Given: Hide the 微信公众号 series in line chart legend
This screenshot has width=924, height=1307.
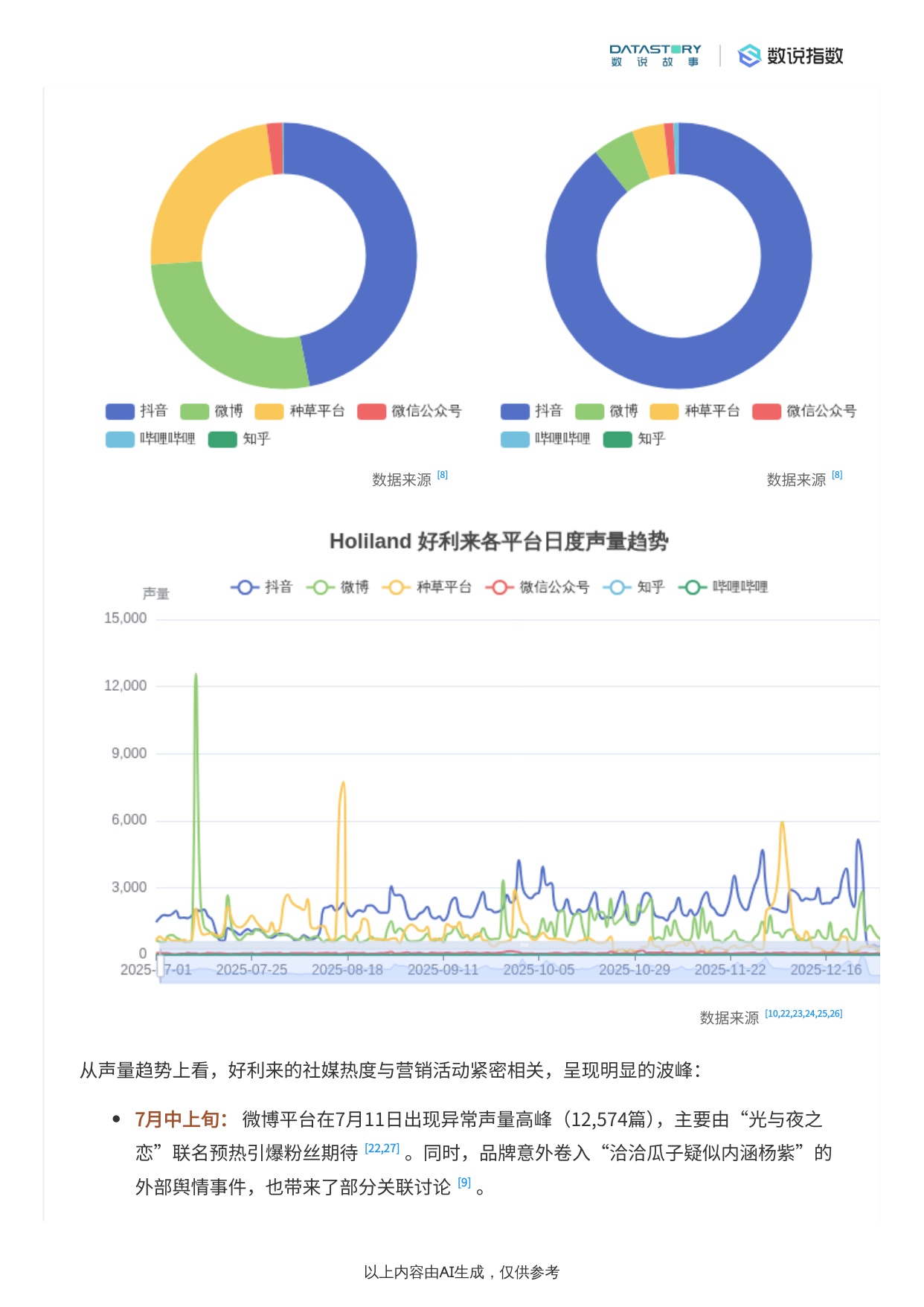Looking at the screenshot, I should [537, 587].
